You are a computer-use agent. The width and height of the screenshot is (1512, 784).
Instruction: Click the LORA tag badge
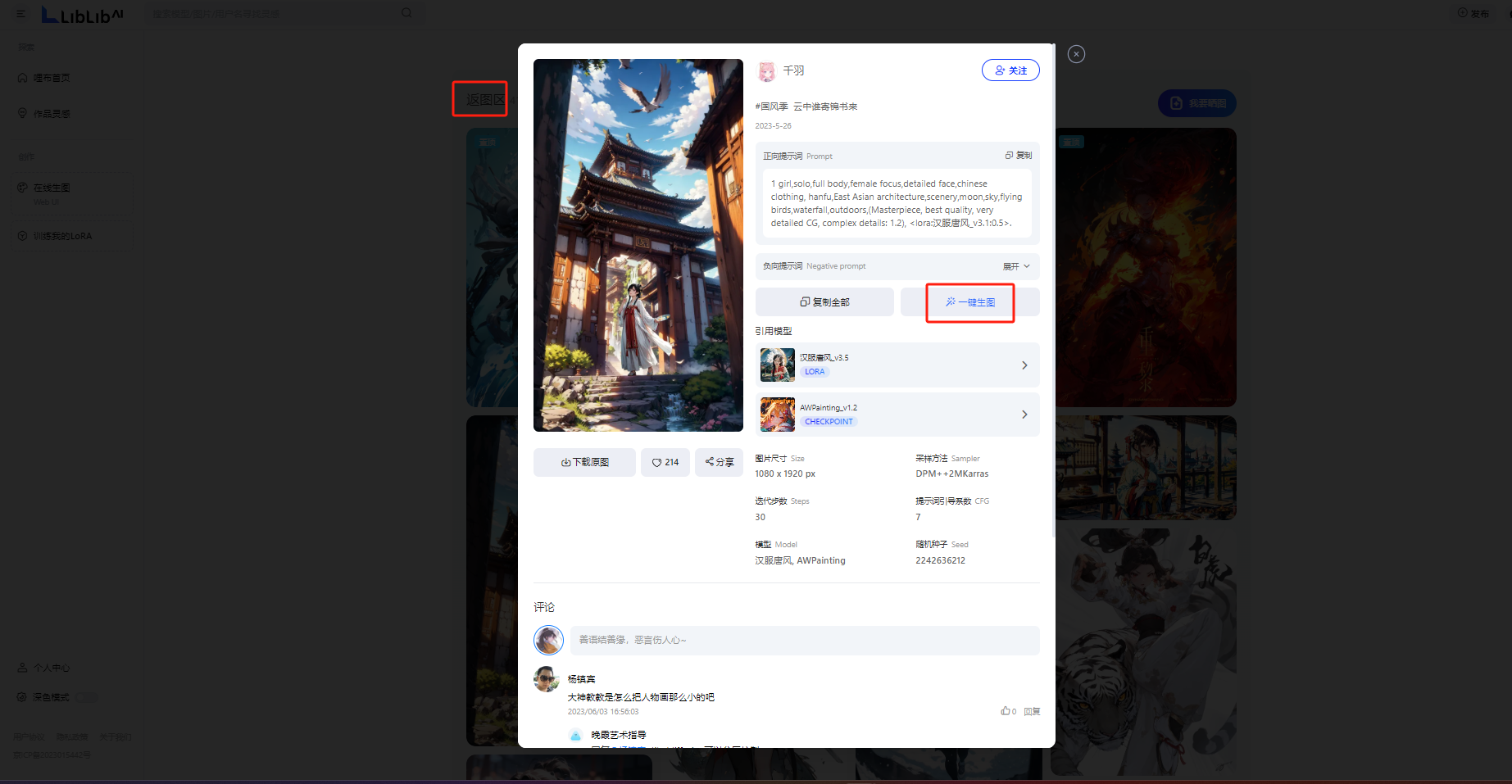pyautogui.click(x=815, y=372)
